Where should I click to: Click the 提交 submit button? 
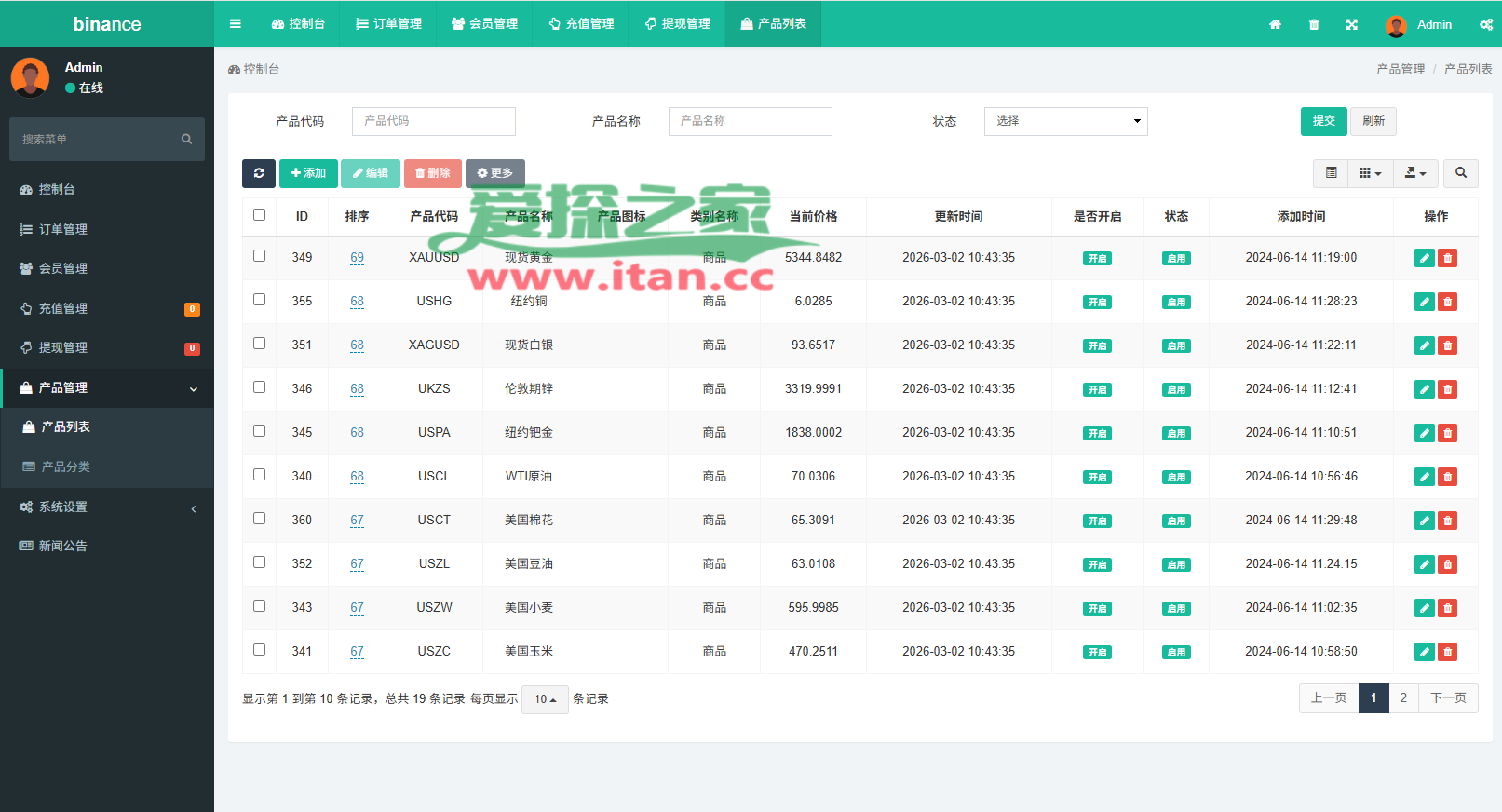[x=1323, y=121]
